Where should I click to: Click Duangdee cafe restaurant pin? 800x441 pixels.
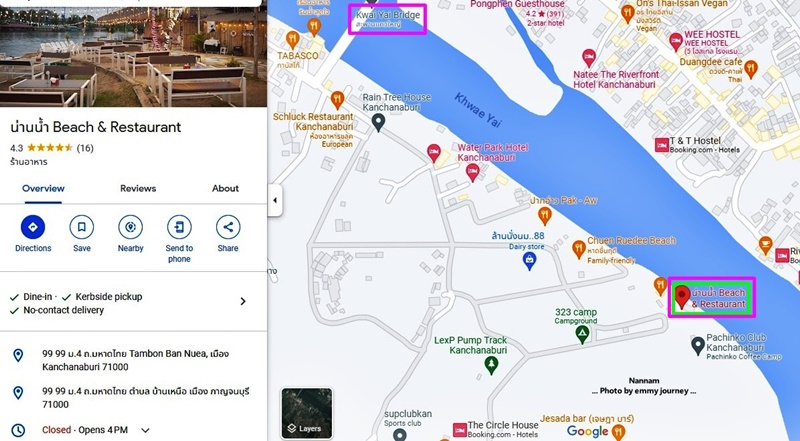(x=751, y=70)
